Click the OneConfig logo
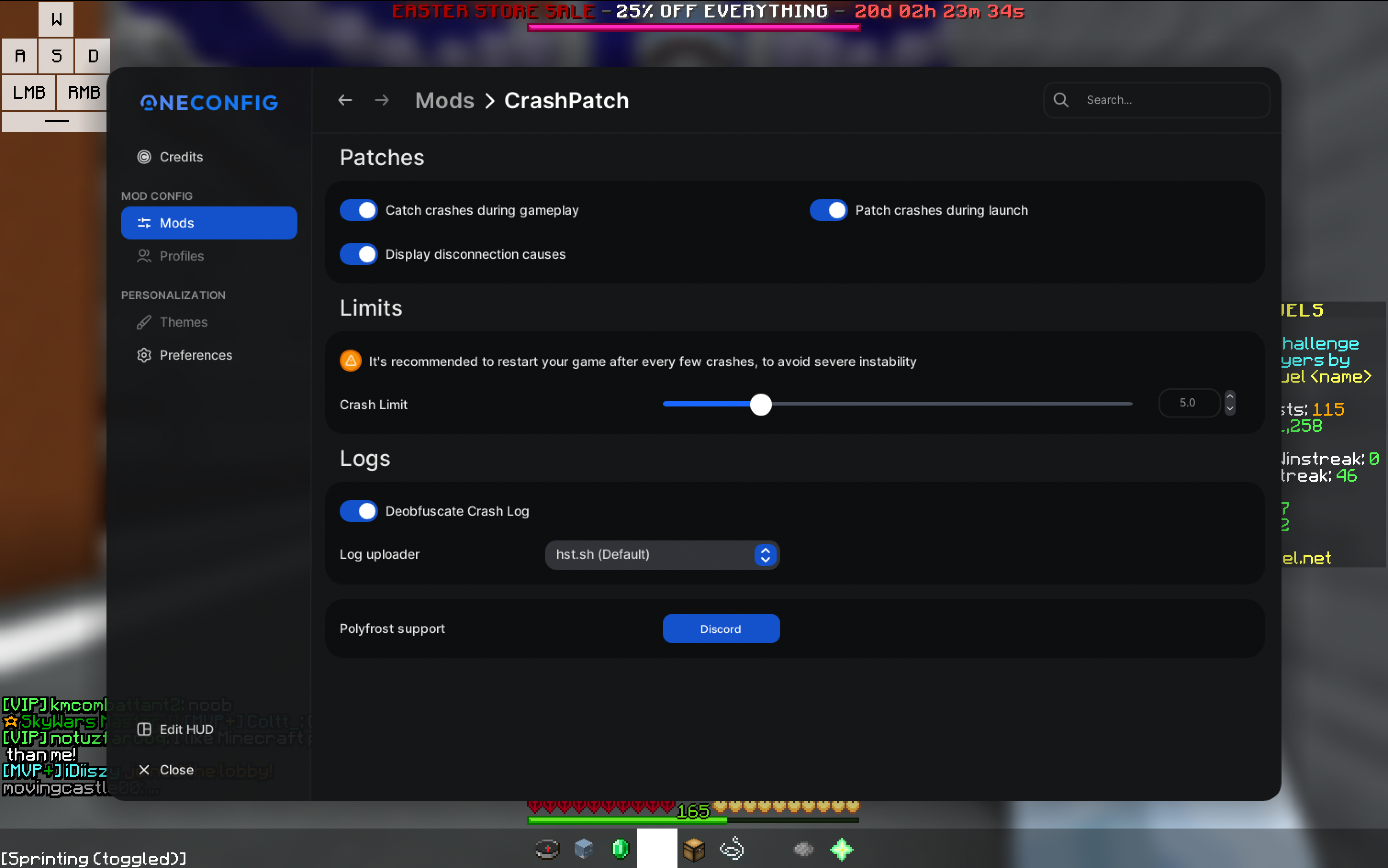Image resolution: width=1388 pixels, height=868 pixels. pyautogui.click(x=210, y=102)
